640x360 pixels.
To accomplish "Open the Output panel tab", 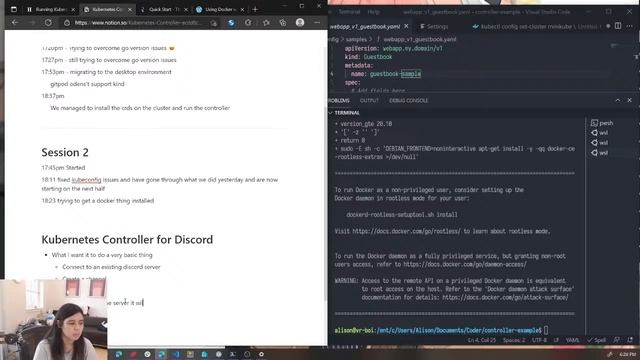I will (369, 100).
